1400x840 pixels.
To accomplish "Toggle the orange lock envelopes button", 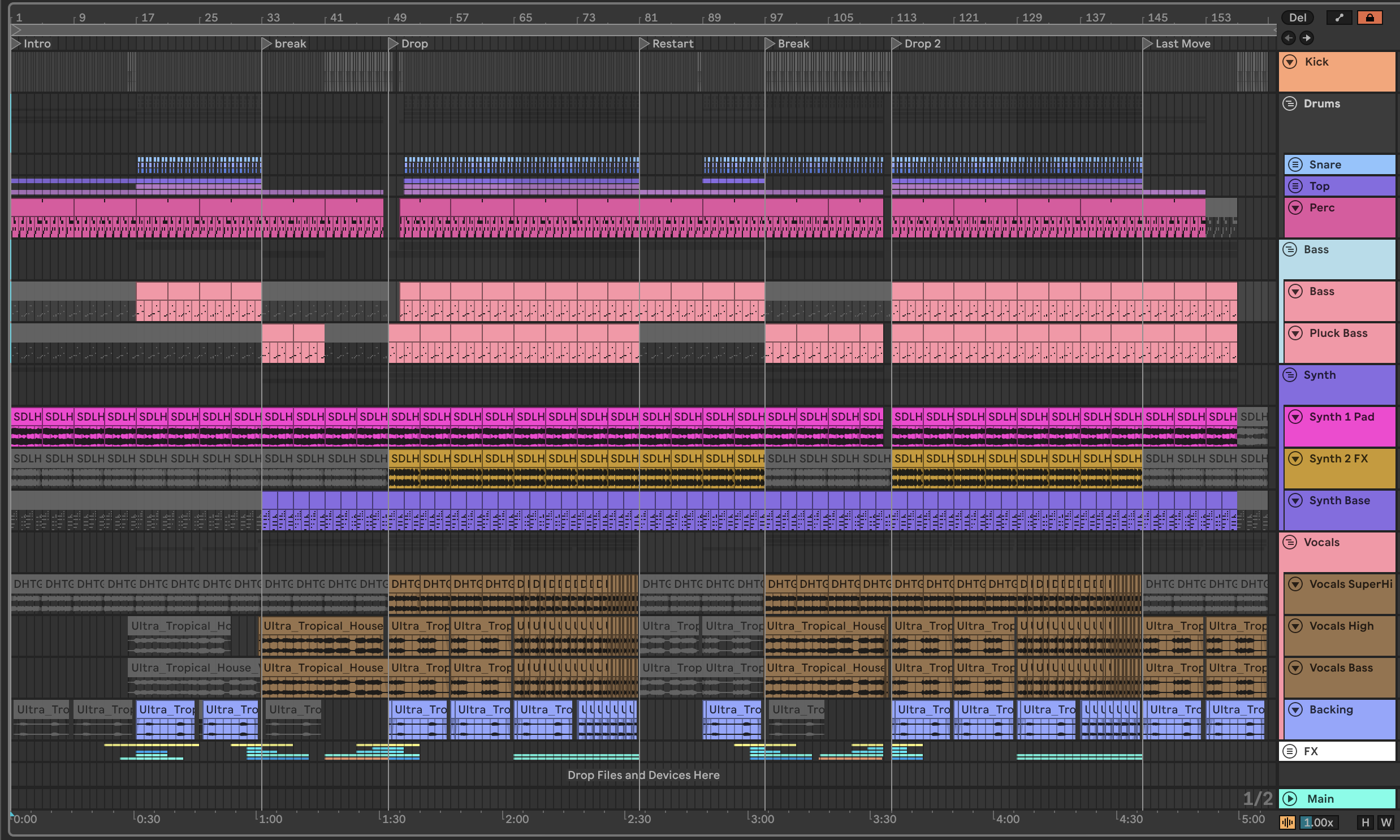I will point(1369,18).
